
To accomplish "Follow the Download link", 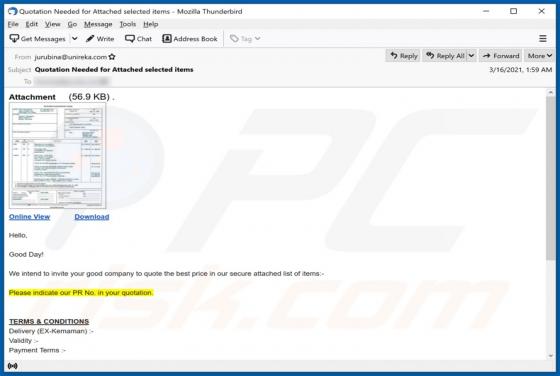I will coord(92,217).
